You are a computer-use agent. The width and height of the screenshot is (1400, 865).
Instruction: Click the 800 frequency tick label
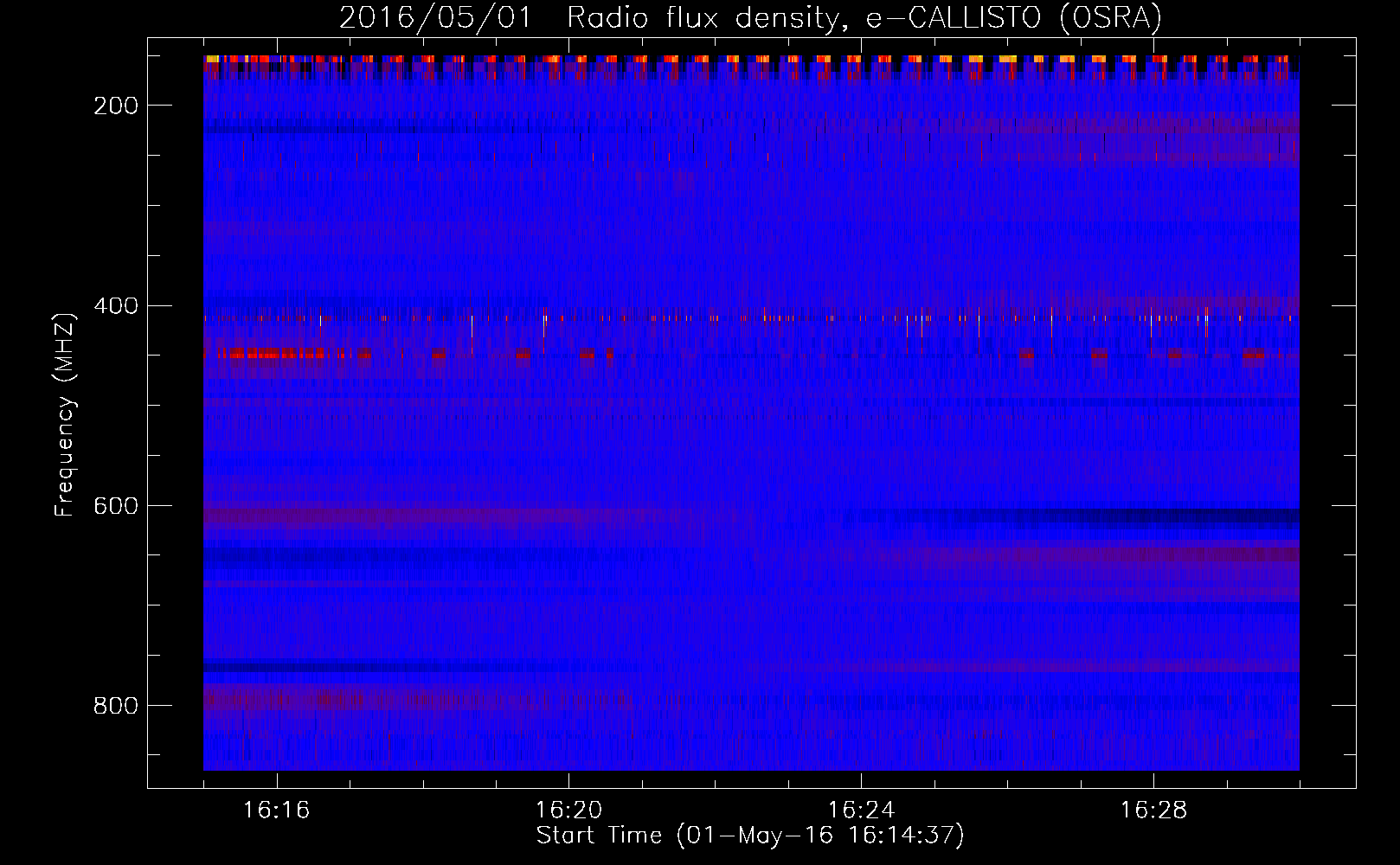(x=115, y=705)
